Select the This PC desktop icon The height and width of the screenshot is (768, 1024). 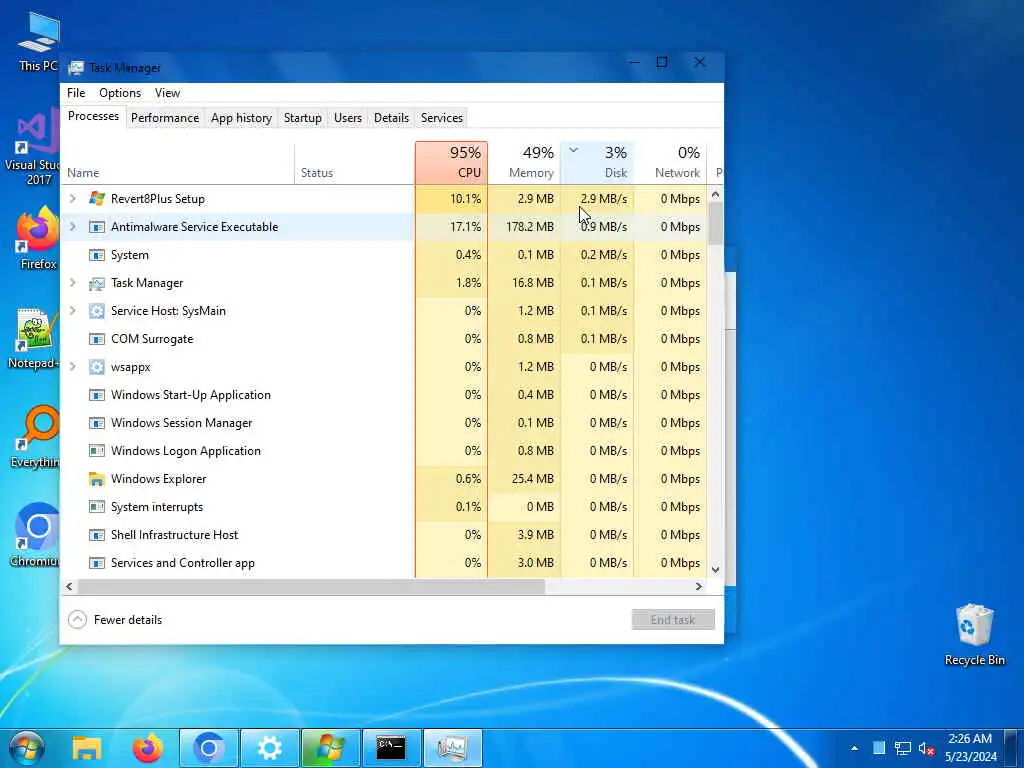38,42
